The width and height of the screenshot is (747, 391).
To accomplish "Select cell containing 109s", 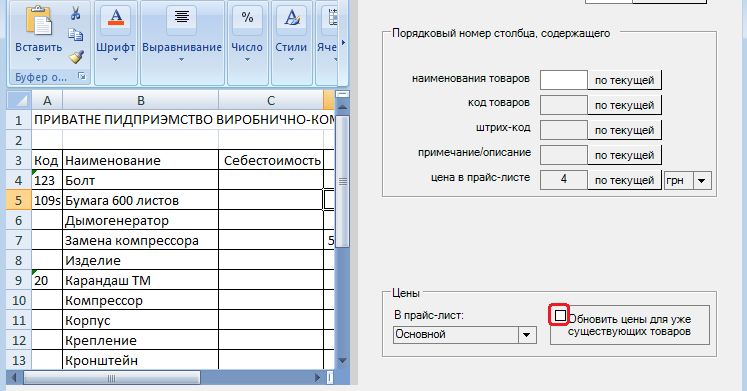I will 47,201.
